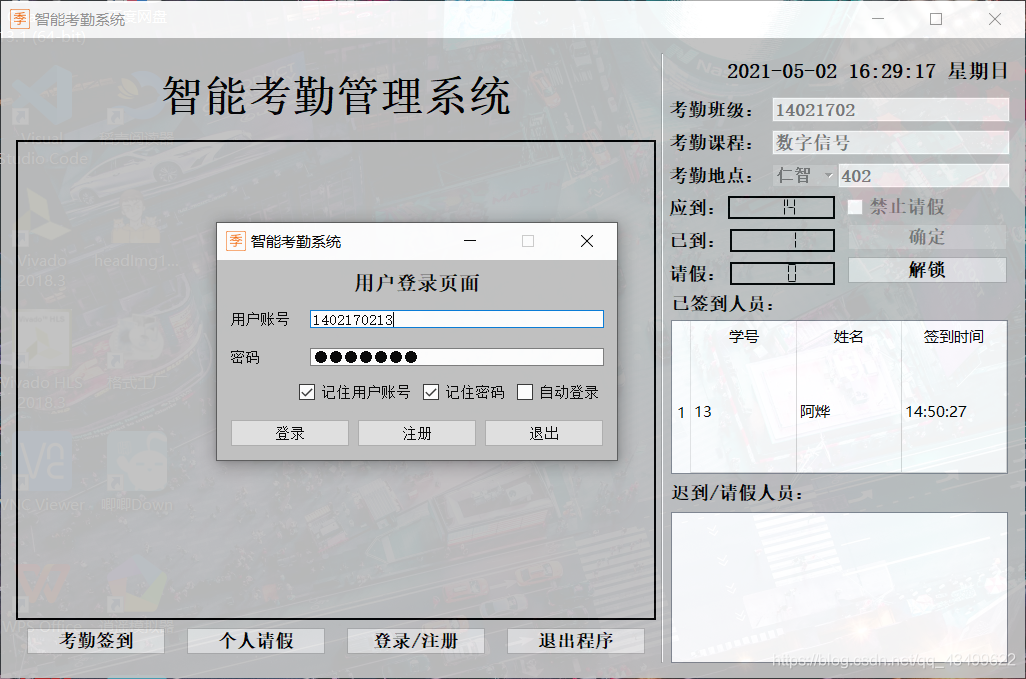Select the cell with name 阿烨
The image size is (1026, 679).
[x=849, y=411]
